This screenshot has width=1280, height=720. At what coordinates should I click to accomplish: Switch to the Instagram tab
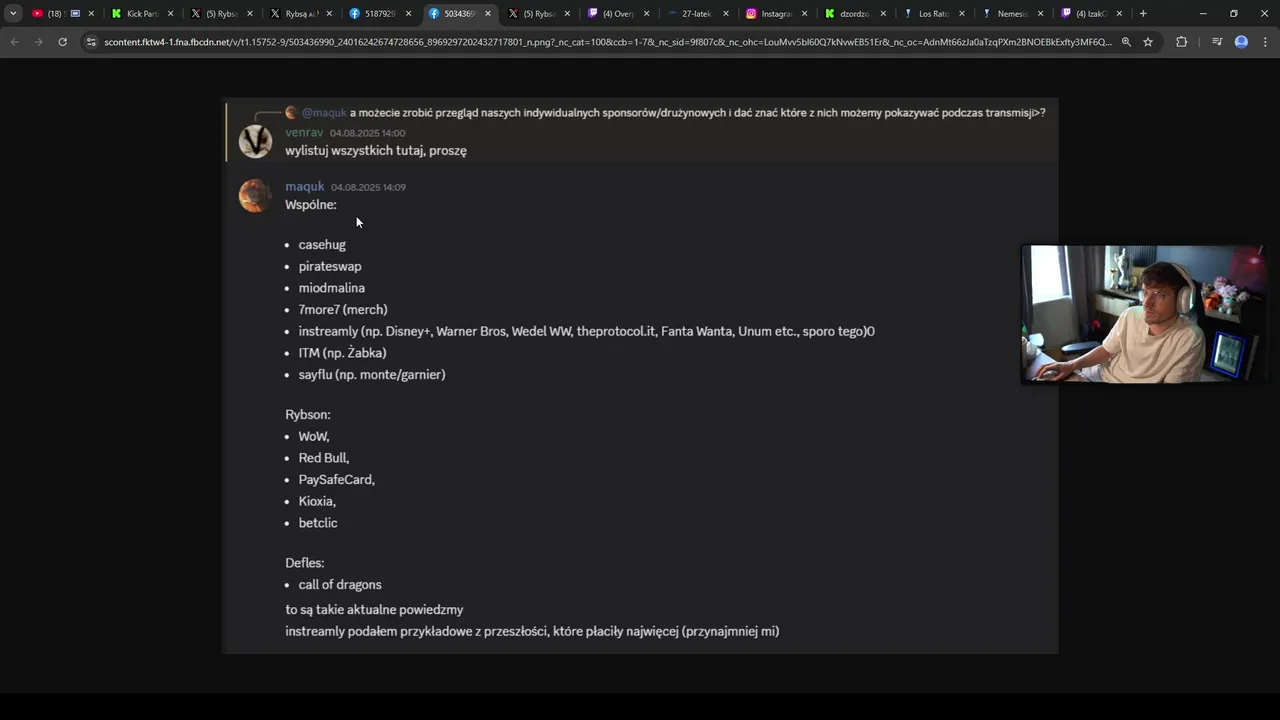[776, 14]
